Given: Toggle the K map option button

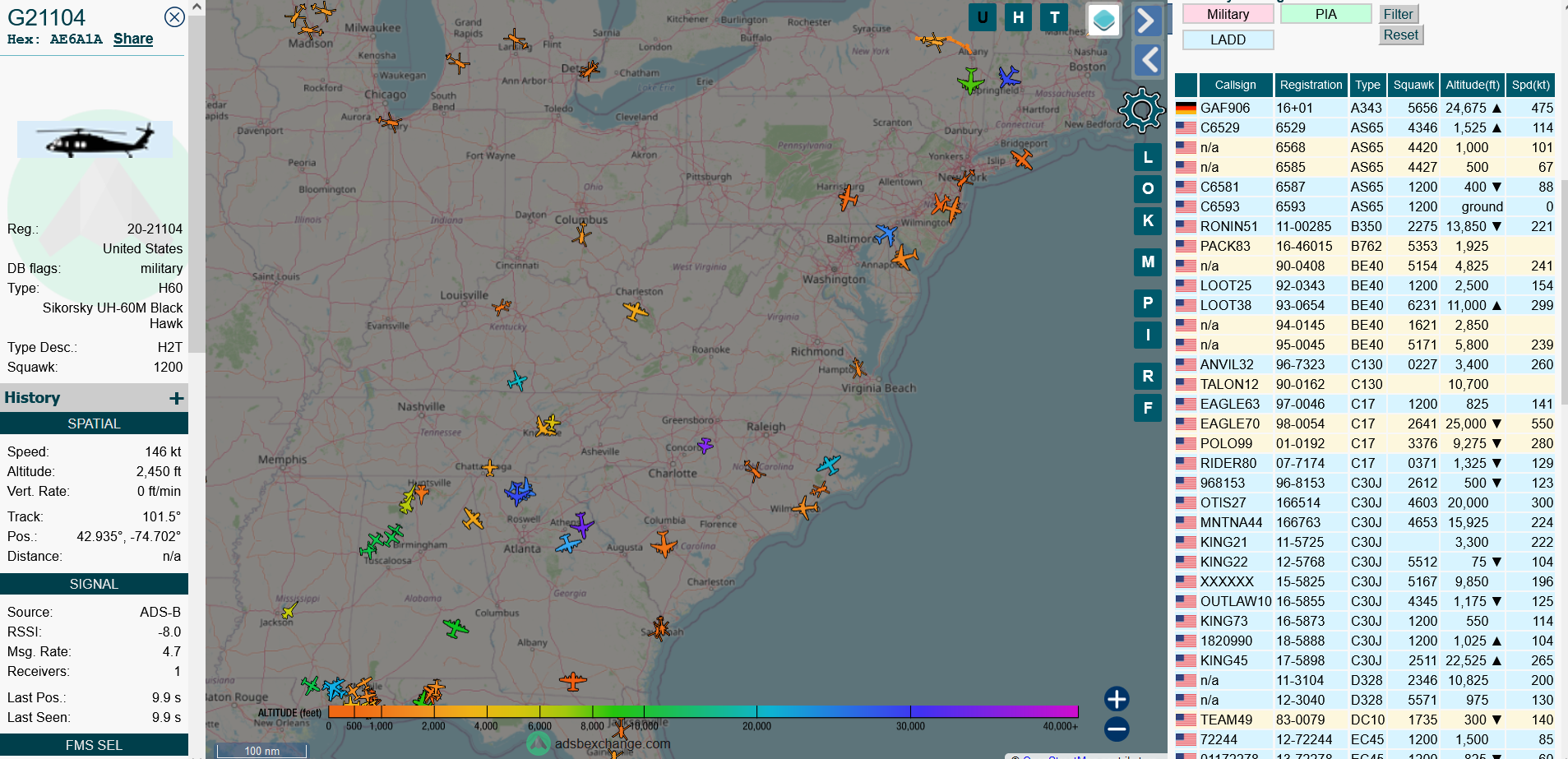Looking at the screenshot, I should tap(1148, 220).
